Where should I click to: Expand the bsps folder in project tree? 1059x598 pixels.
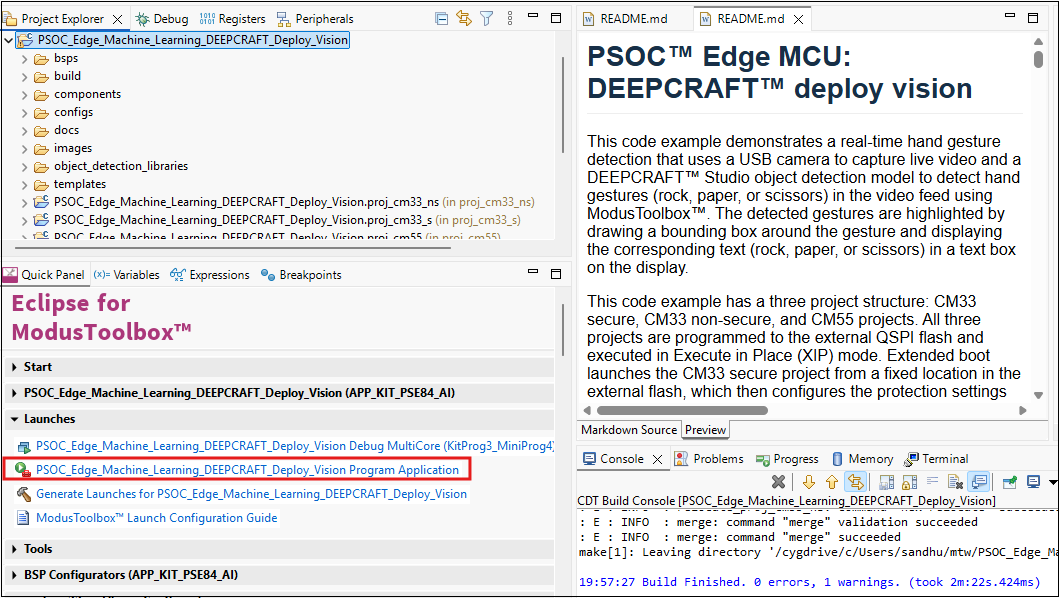click(x=25, y=59)
